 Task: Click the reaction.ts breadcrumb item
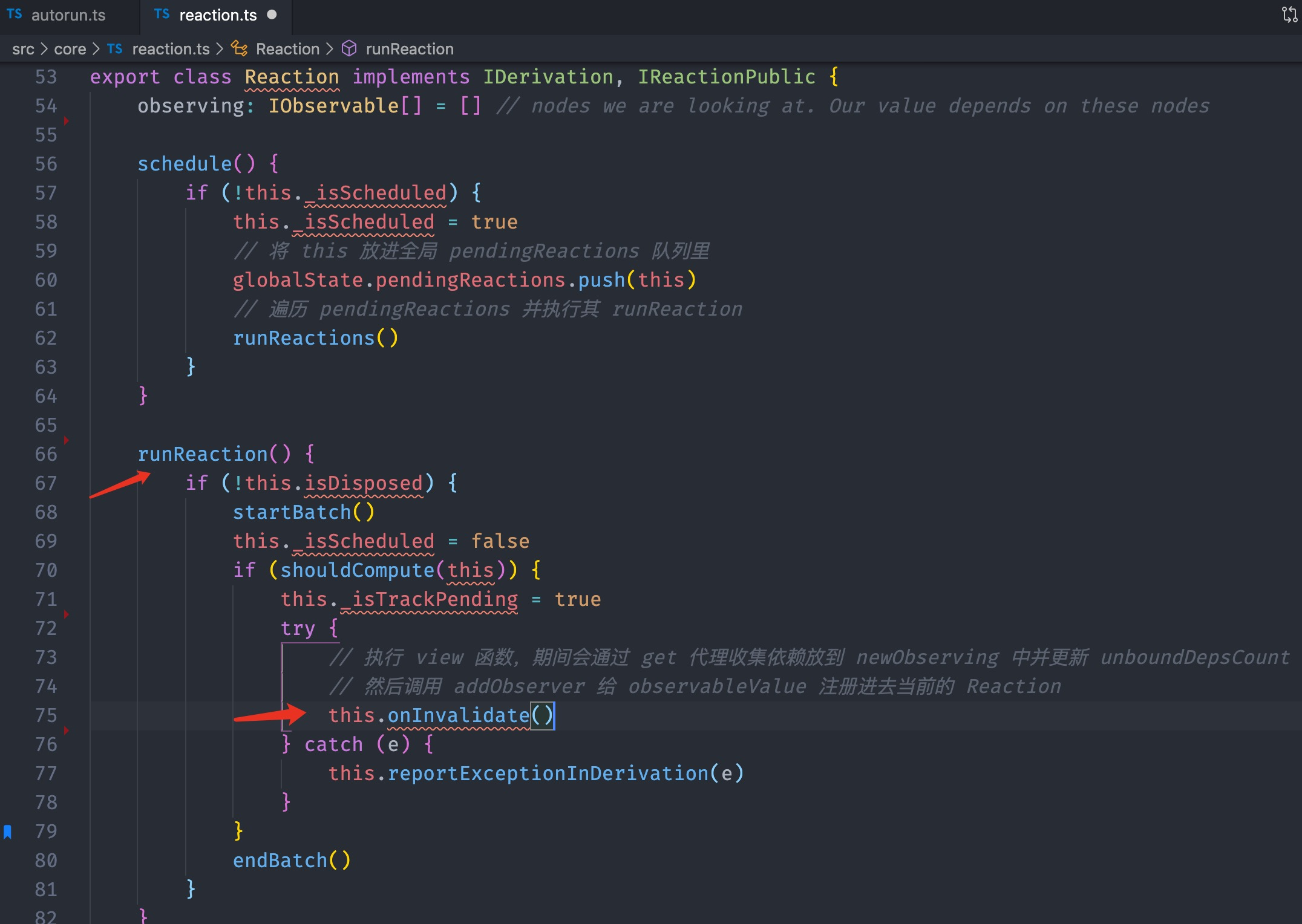pos(171,49)
